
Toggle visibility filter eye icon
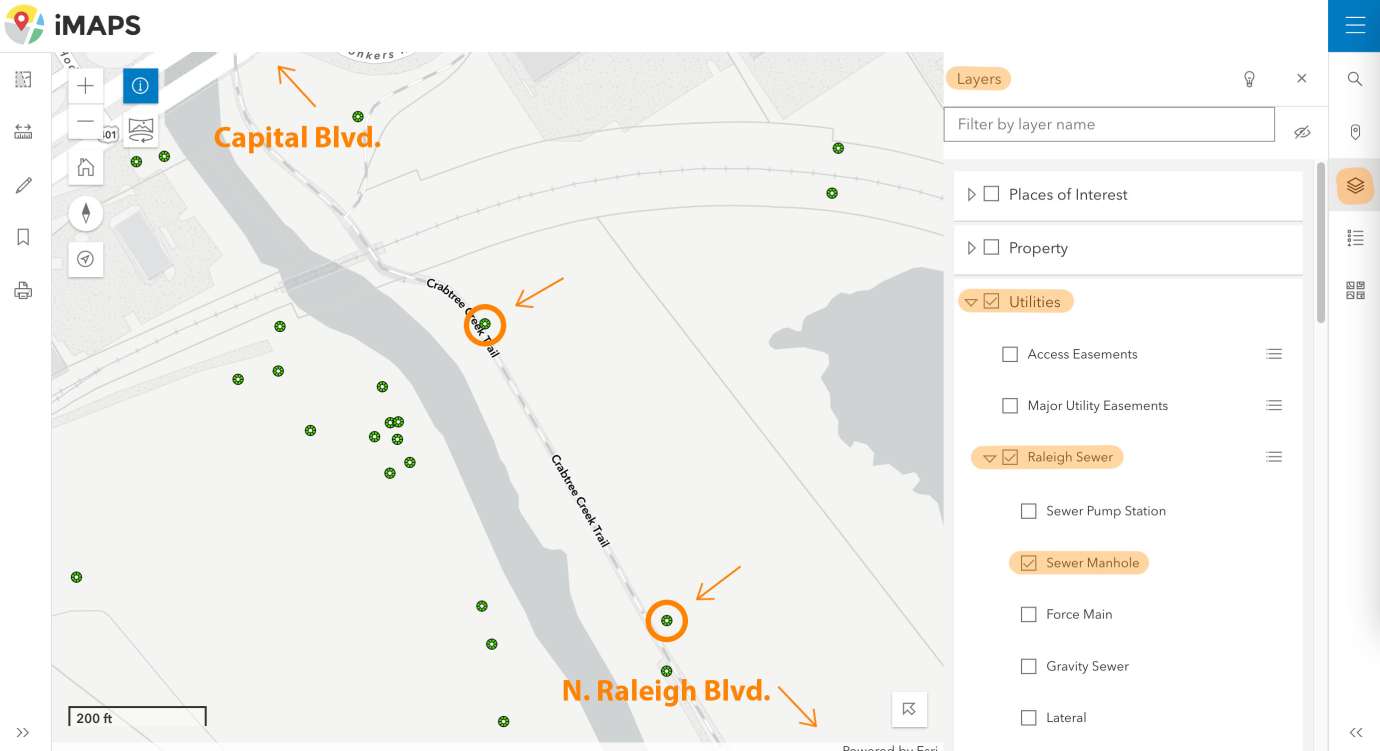pyautogui.click(x=1301, y=132)
